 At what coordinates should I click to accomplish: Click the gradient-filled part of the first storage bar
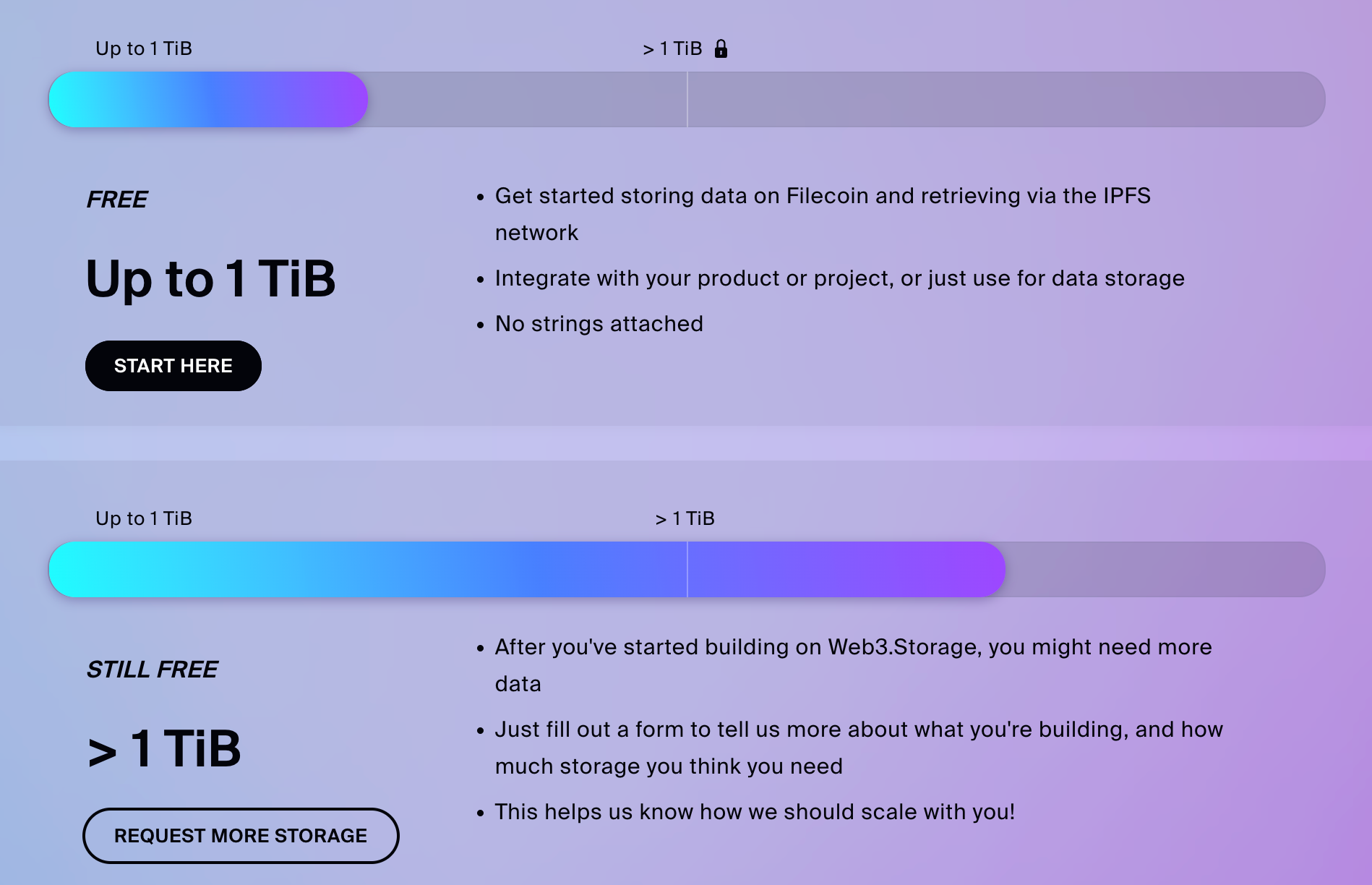point(208,100)
